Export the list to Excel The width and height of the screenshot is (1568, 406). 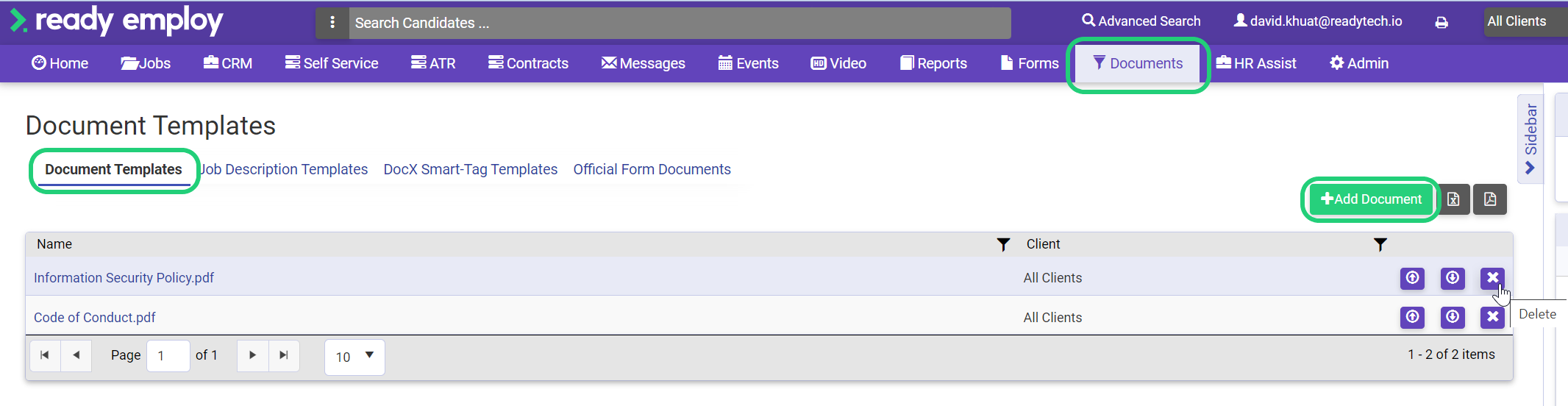coord(1453,199)
